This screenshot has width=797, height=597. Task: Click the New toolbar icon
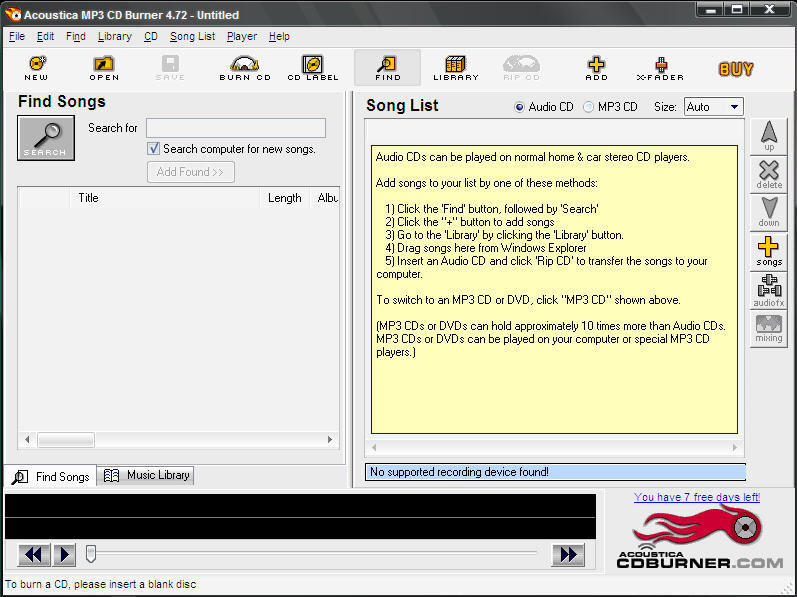37,68
